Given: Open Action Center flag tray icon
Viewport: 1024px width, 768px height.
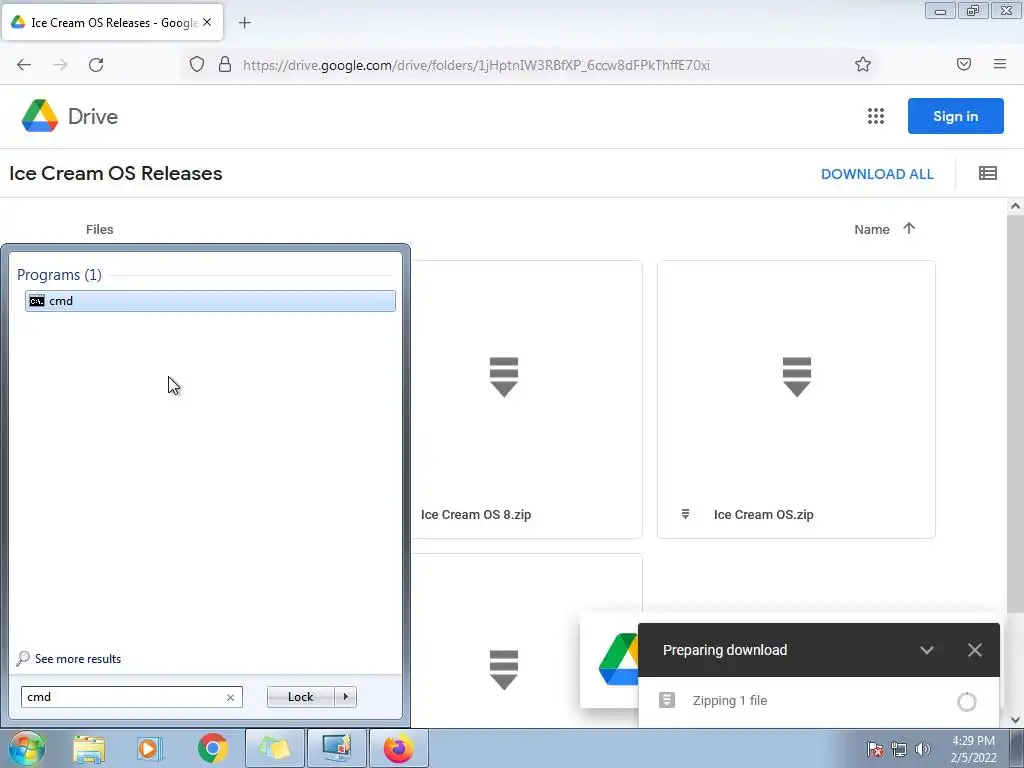Looking at the screenshot, I should point(875,749).
